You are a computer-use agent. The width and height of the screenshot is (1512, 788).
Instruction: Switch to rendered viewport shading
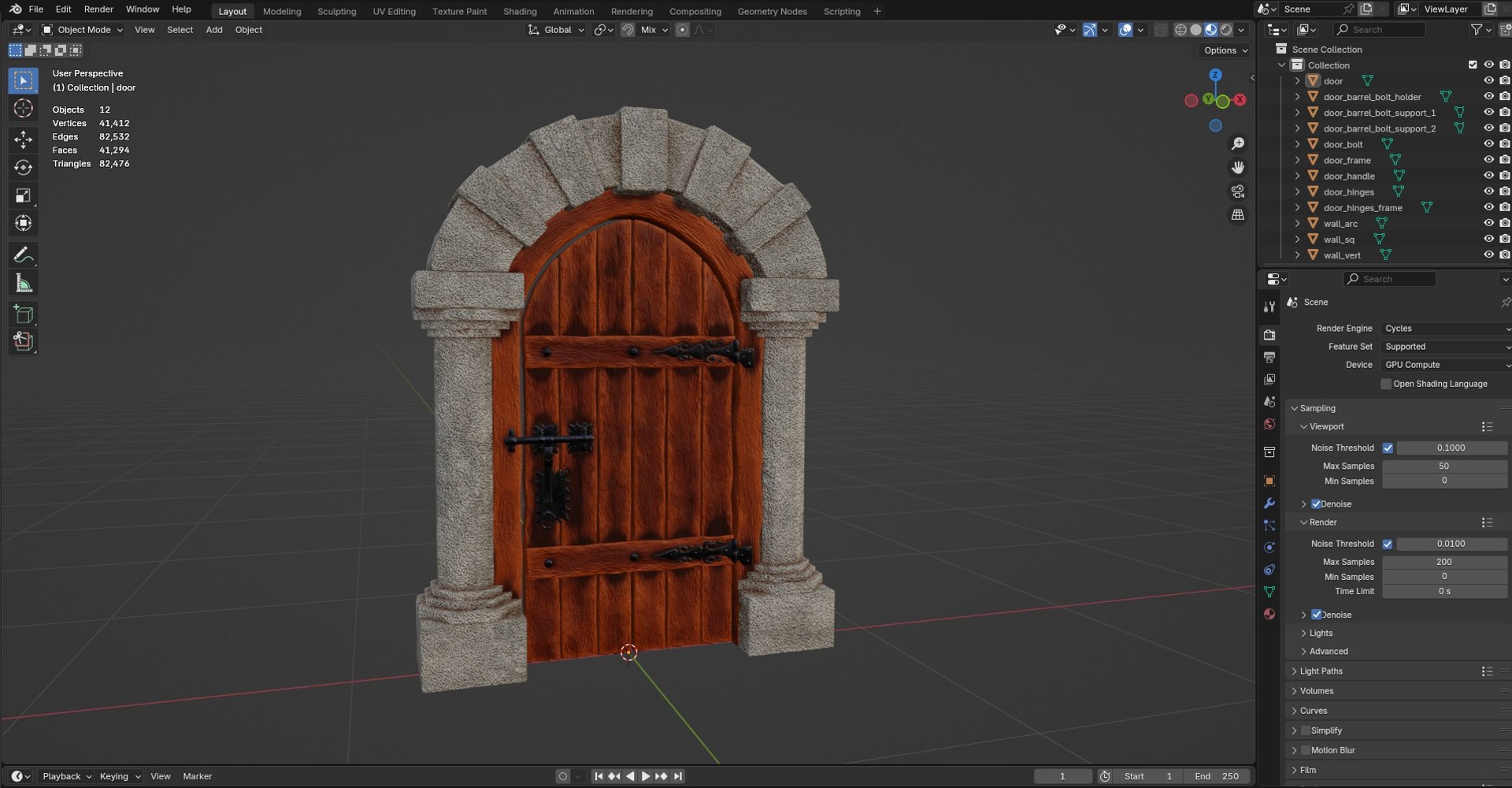tap(1226, 30)
